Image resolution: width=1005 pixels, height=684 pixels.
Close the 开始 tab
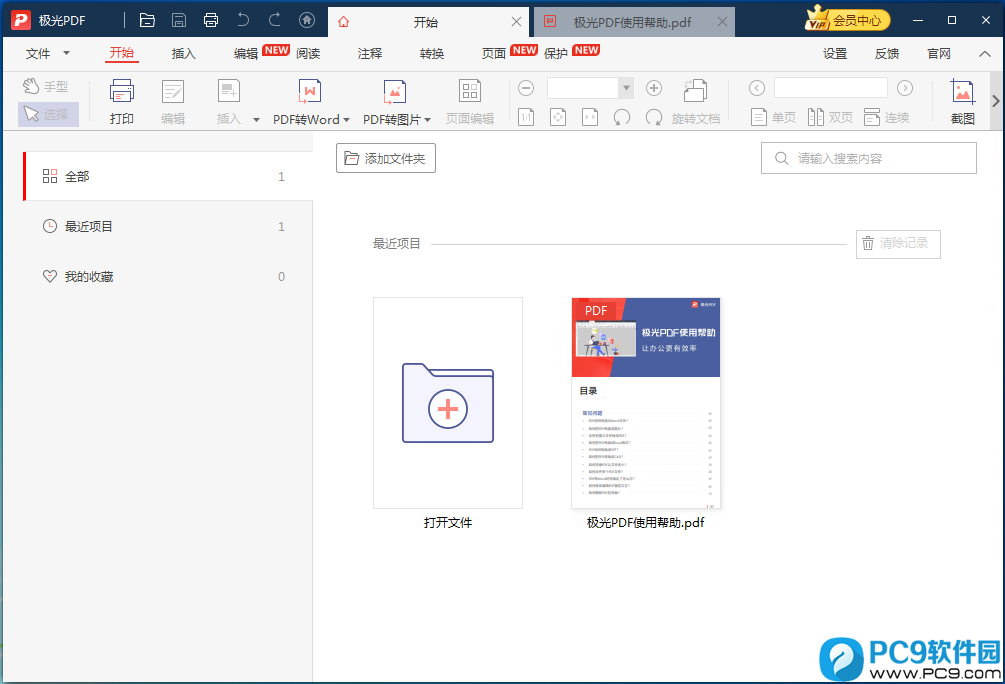coord(516,22)
